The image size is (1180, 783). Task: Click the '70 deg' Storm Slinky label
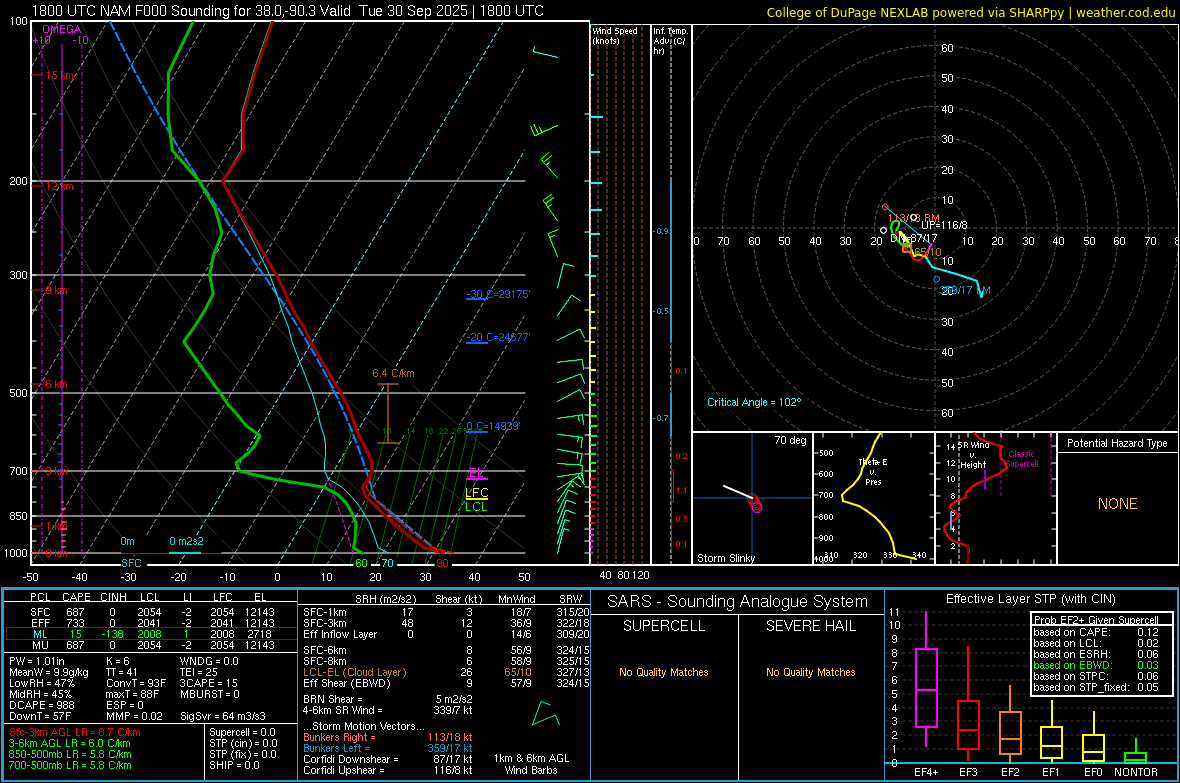(790, 440)
